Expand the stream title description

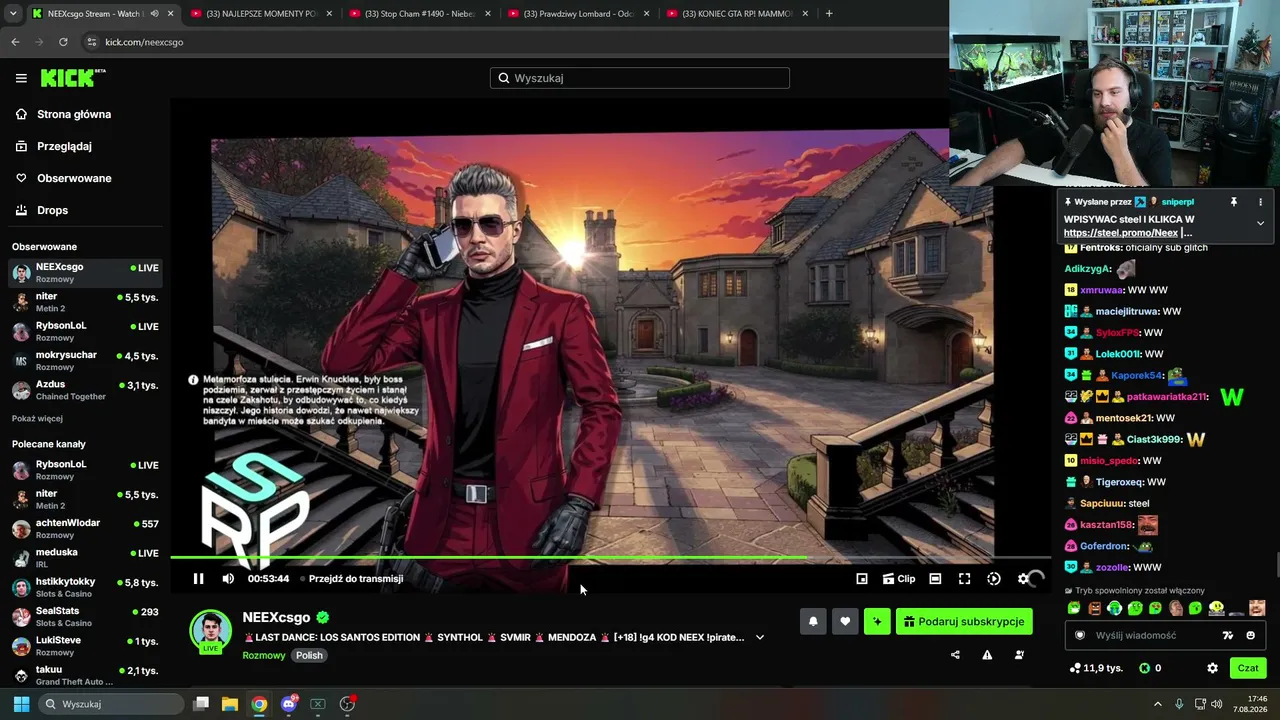(x=760, y=637)
